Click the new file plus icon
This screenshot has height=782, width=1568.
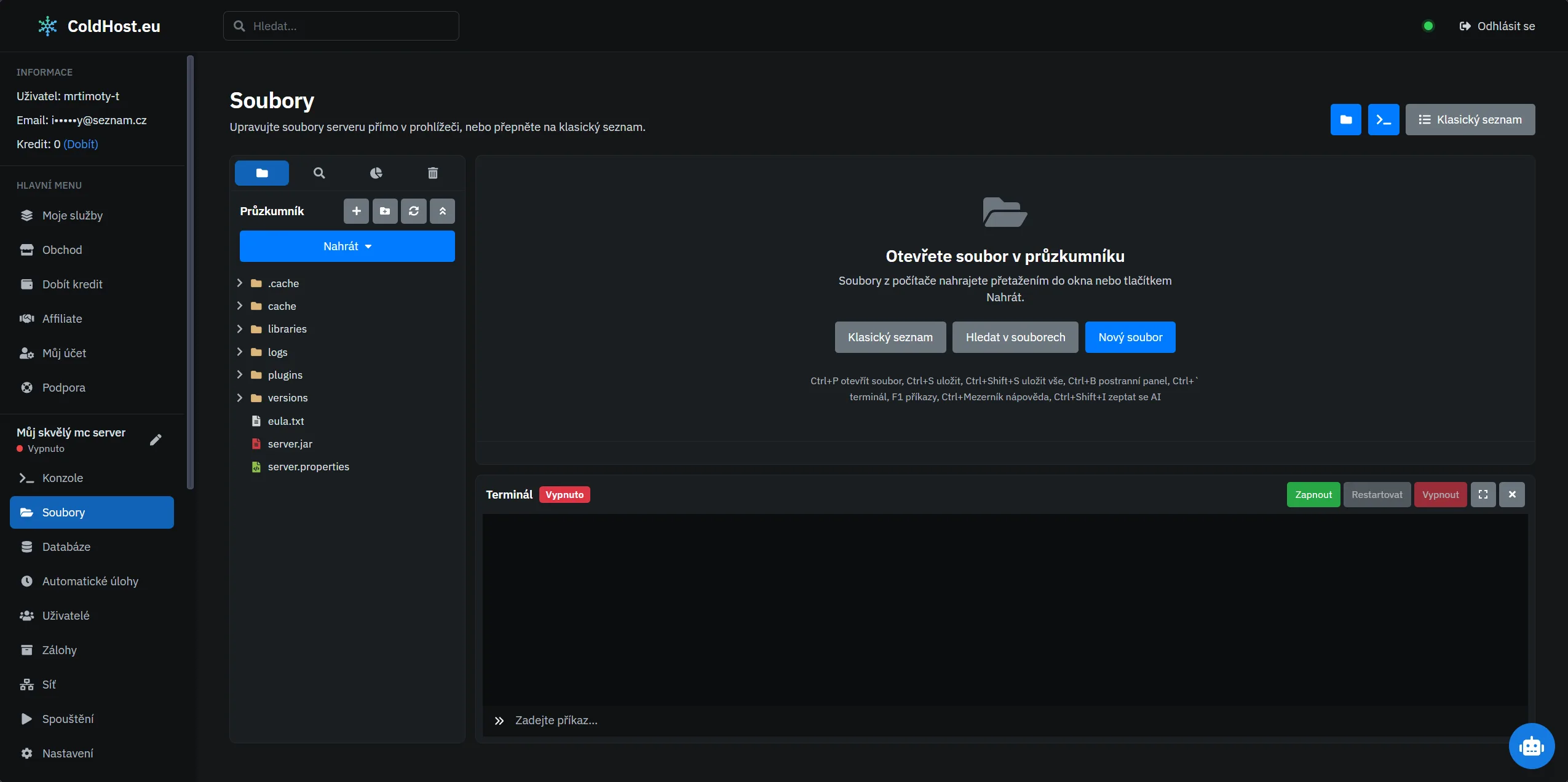(356, 211)
